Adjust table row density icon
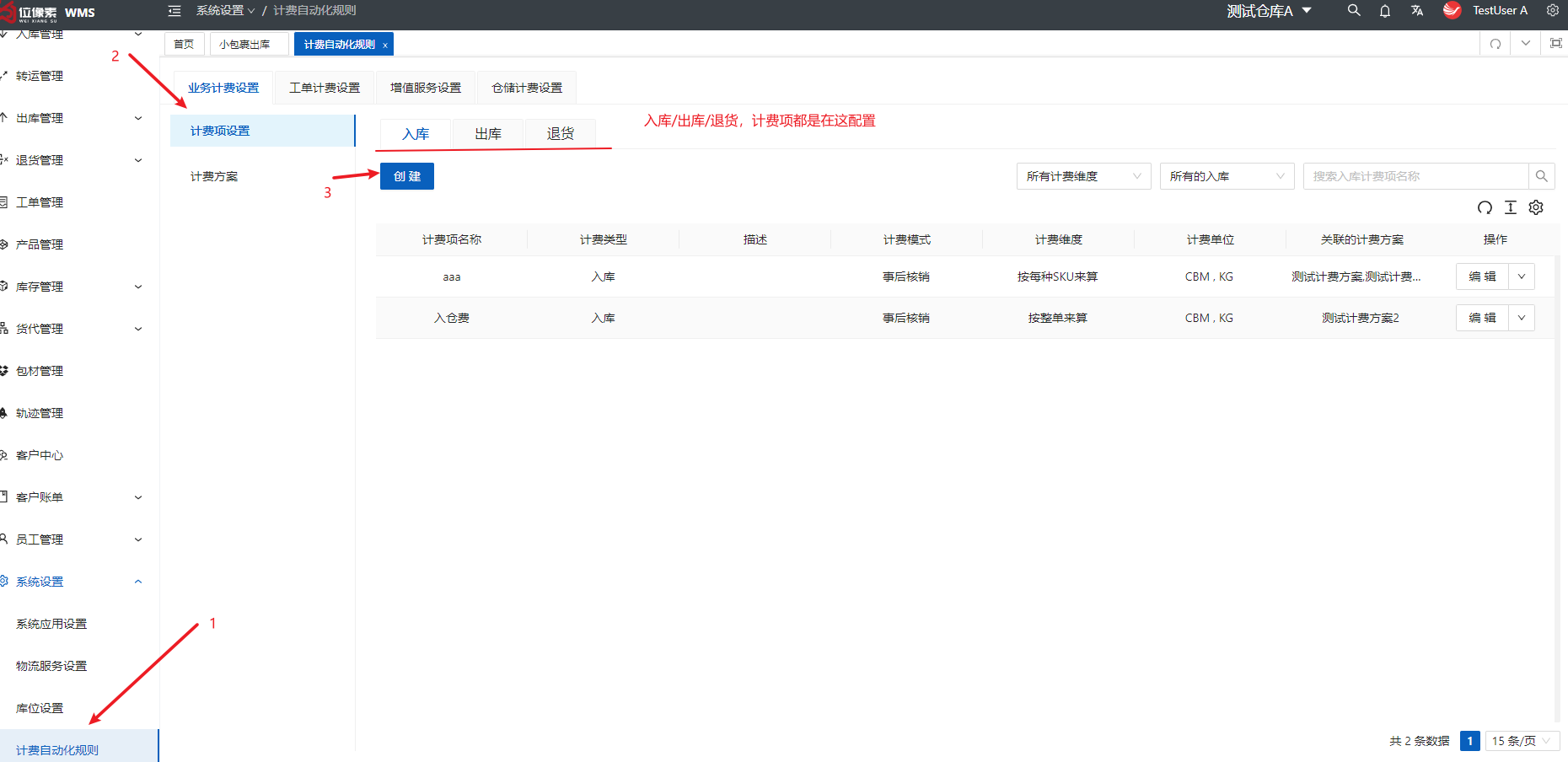 click(1511, 207)
